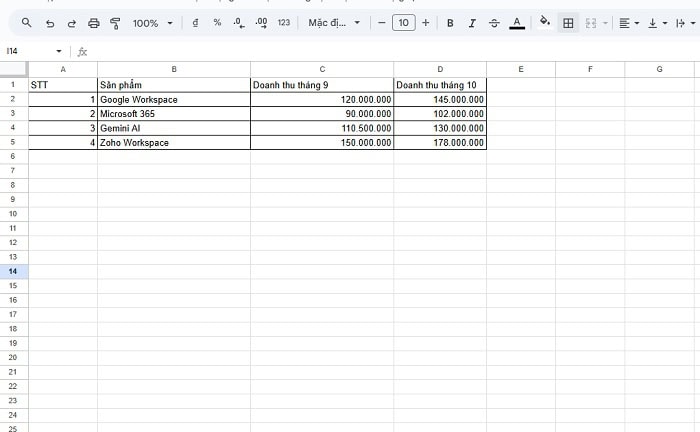The height and width of the screenshot is (432, 700).
Task: Open the borders menu
Action: click(x=568, y=23)
